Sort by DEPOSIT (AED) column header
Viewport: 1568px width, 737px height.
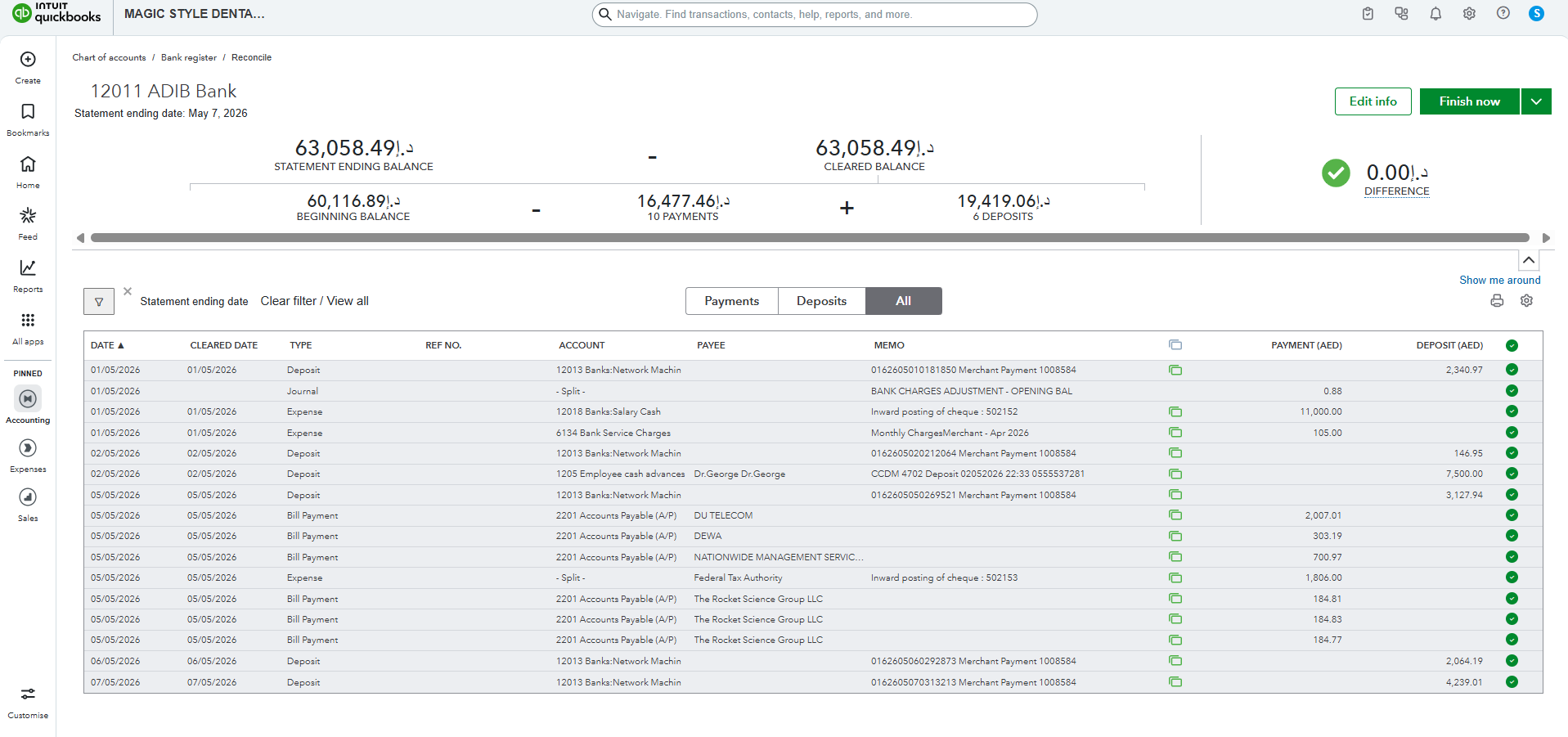pos(1449,345)
